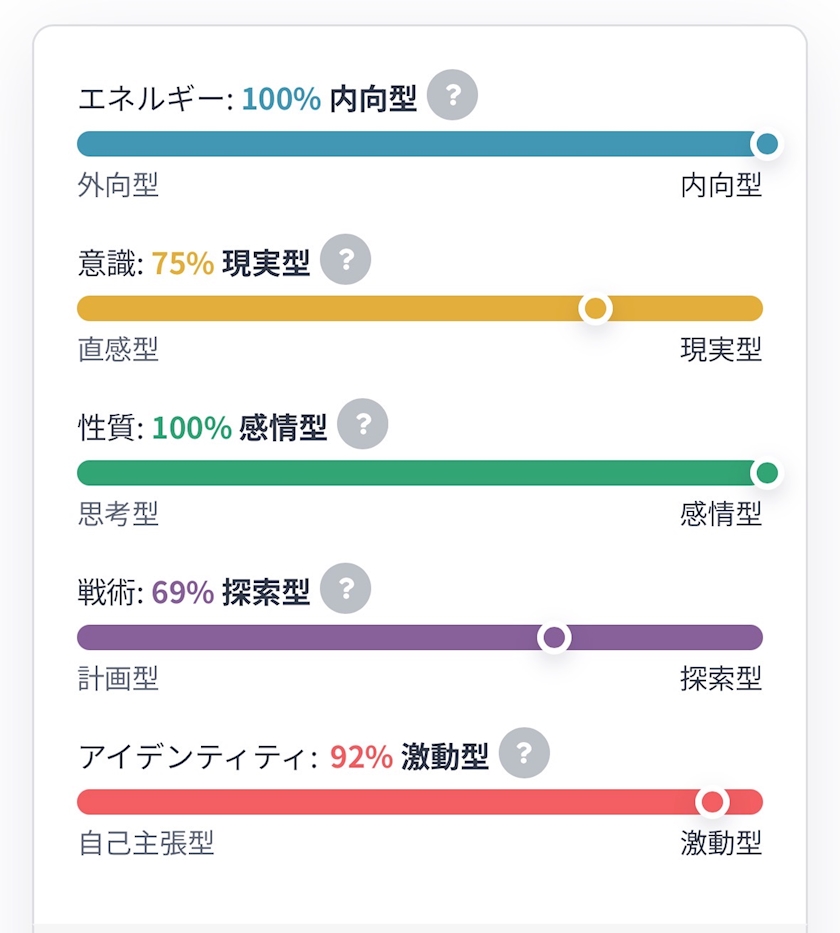Open the help icon beside 意識 現実型
Viewport: 840px width, 933px height.
click(x=346, y=259)
